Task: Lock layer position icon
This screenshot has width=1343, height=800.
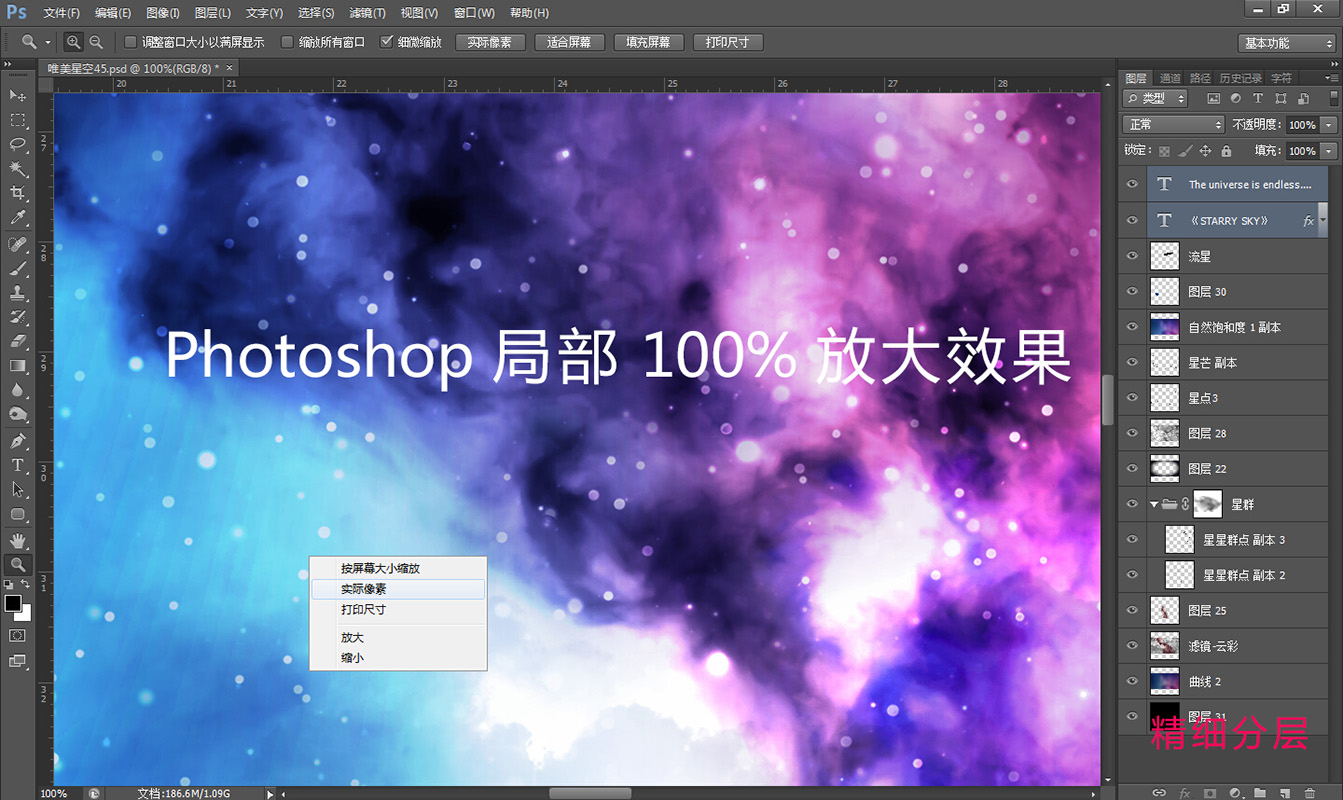Action: click(x=1205, y=151)
